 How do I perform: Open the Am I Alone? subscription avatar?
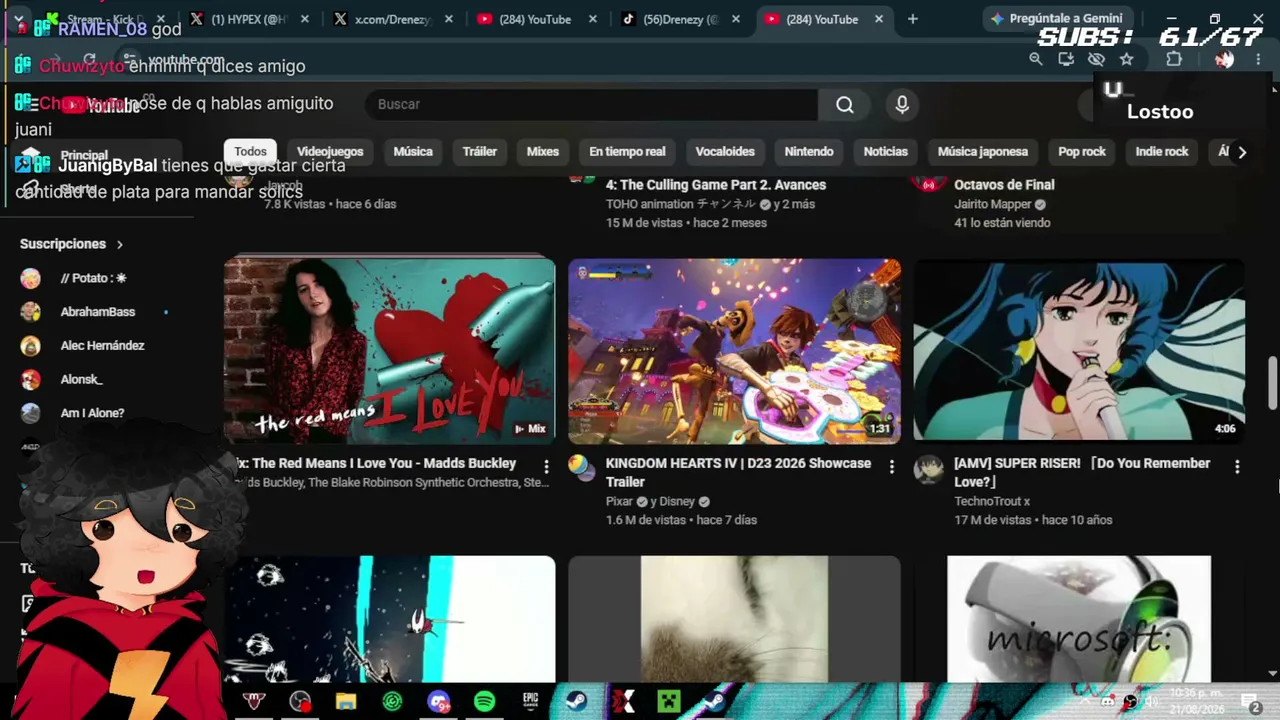click(x=31, y=413)
